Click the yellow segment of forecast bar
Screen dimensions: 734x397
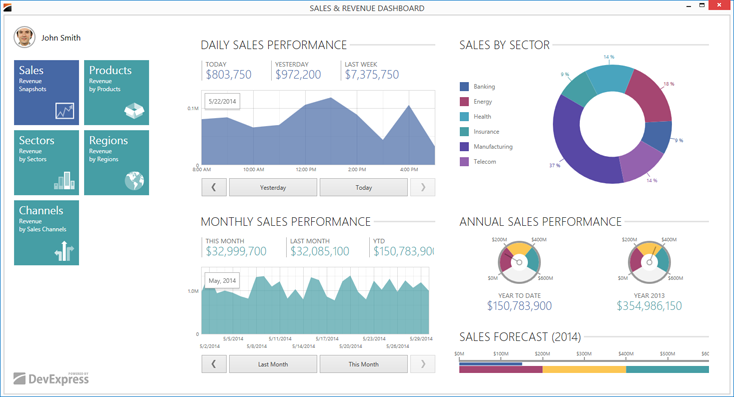pyautogui.click(x=584, y=369)
